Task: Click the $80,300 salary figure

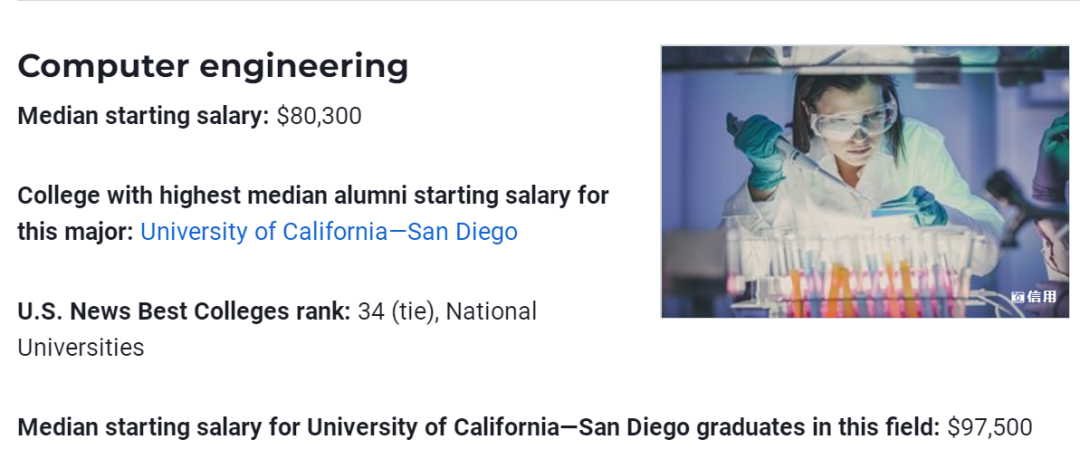Action: [319, 116]
